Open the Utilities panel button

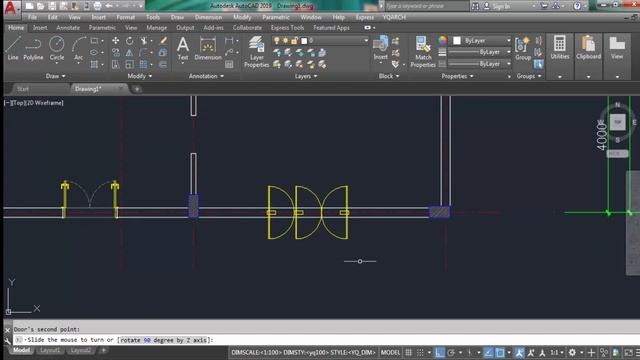[560, 48]
